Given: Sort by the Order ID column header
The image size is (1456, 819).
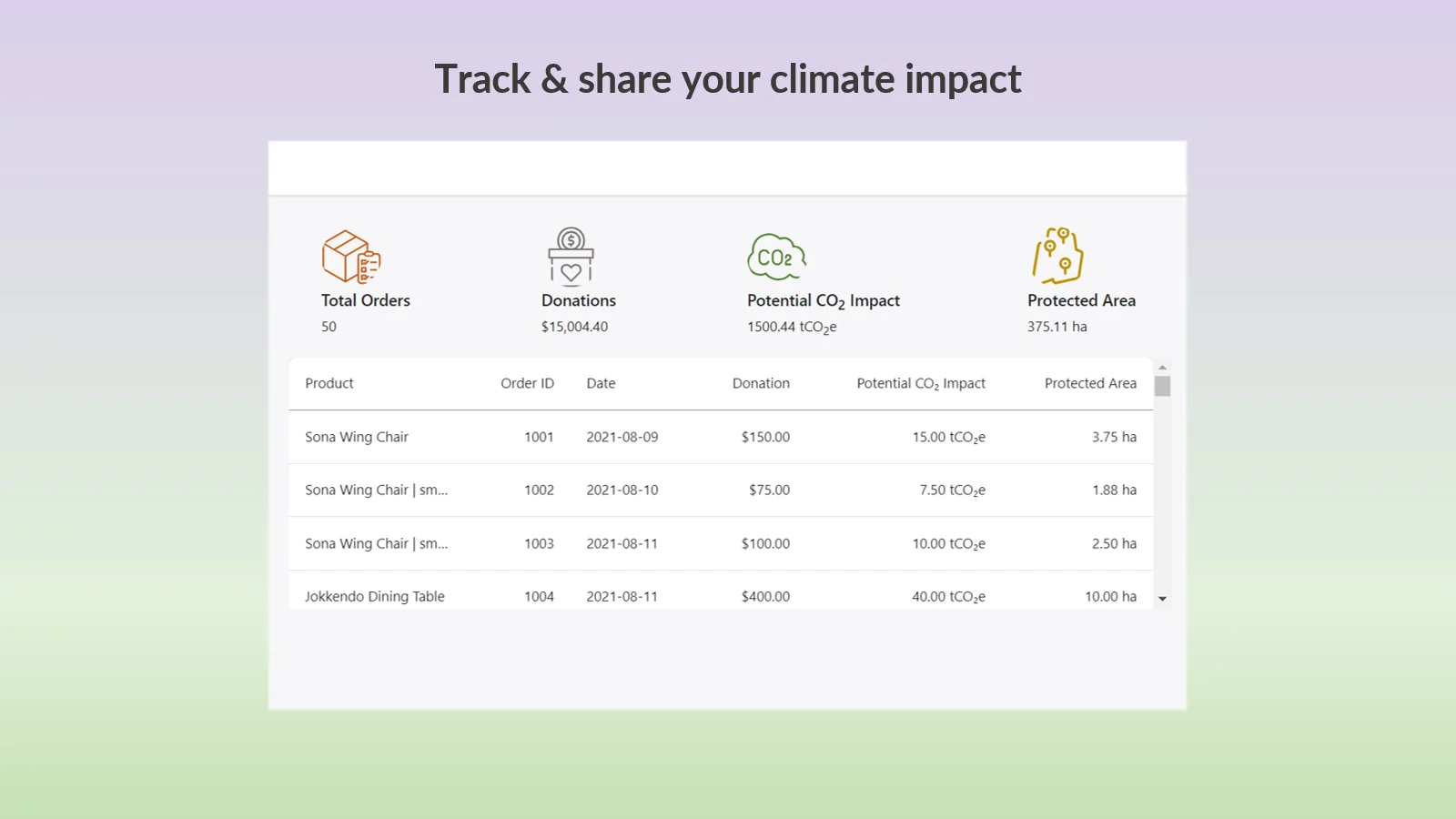Looking at the screenshot, I should (x=527, y=384).
